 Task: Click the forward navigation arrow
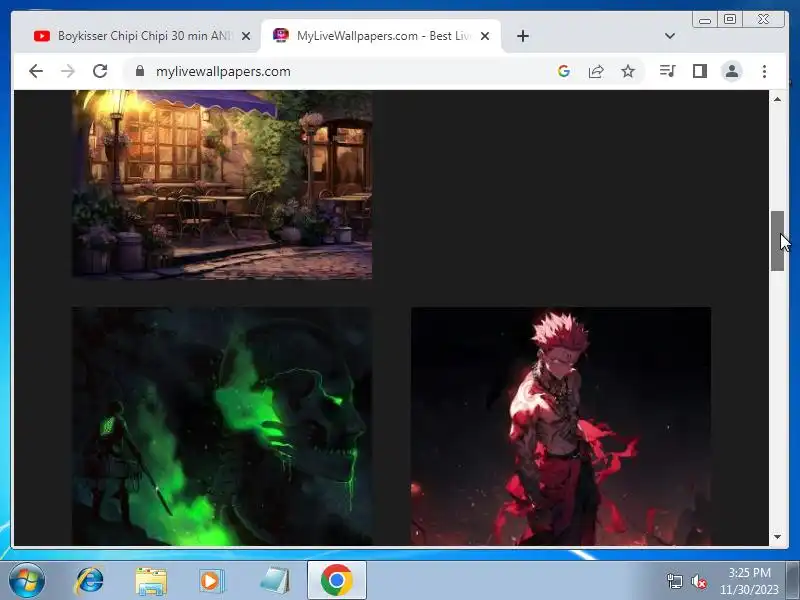coord(68,71)
